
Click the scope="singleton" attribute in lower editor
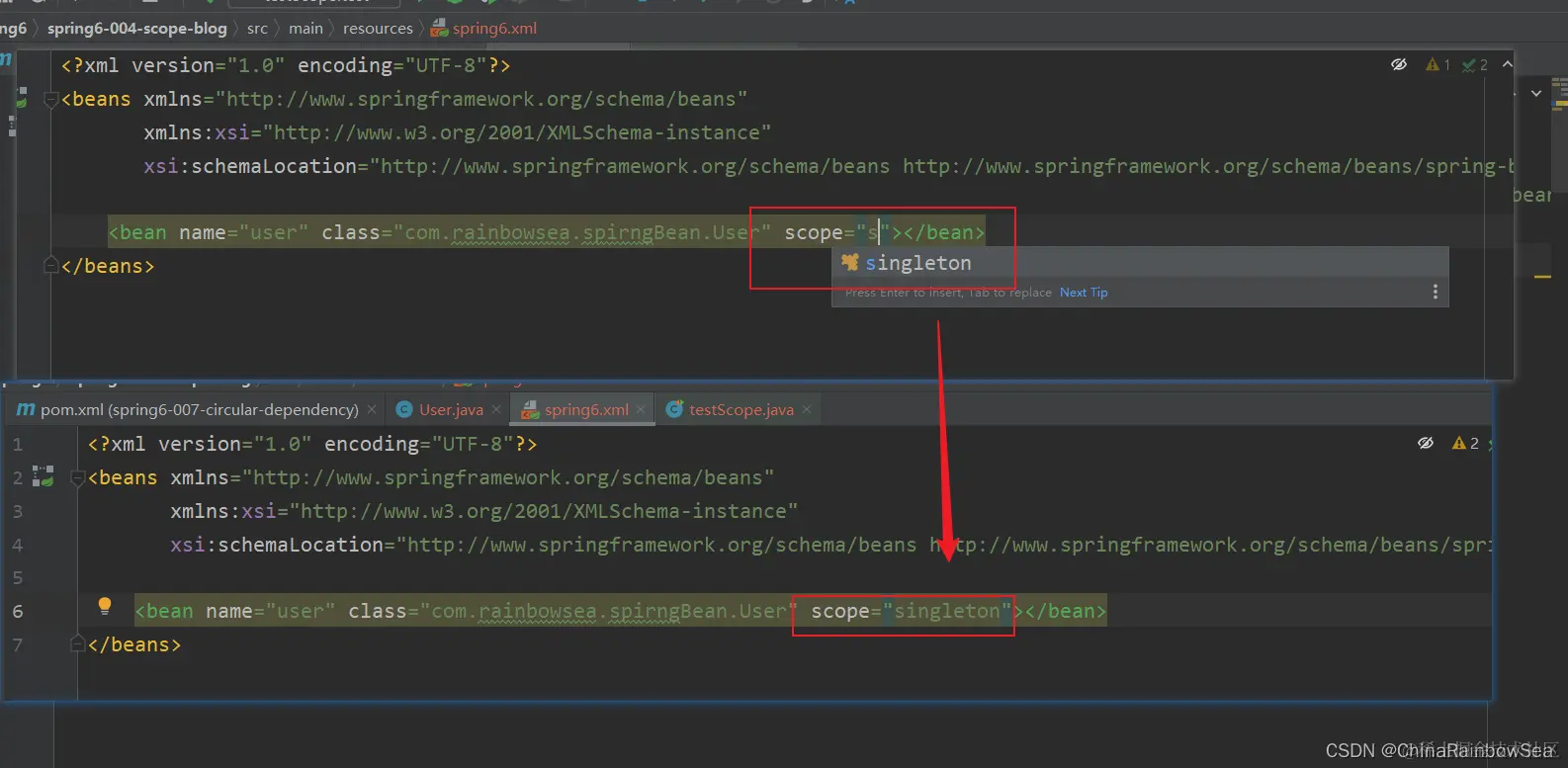912,611
